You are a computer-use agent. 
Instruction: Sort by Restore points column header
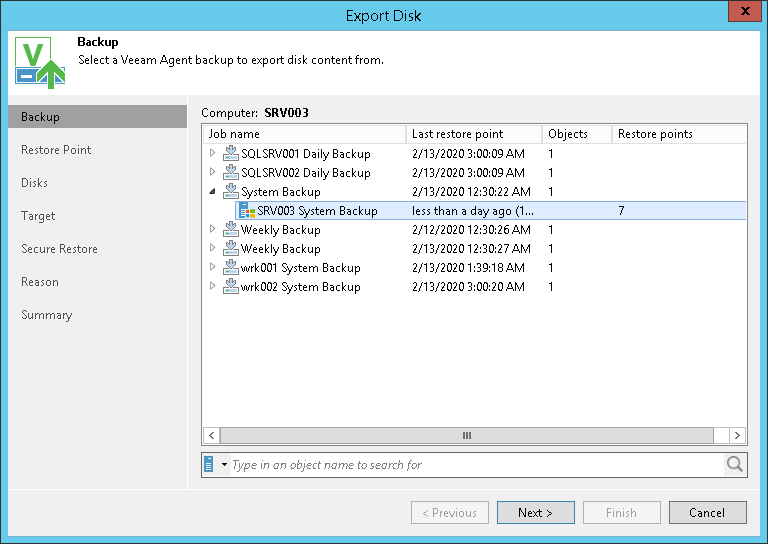tap(679, 134)
